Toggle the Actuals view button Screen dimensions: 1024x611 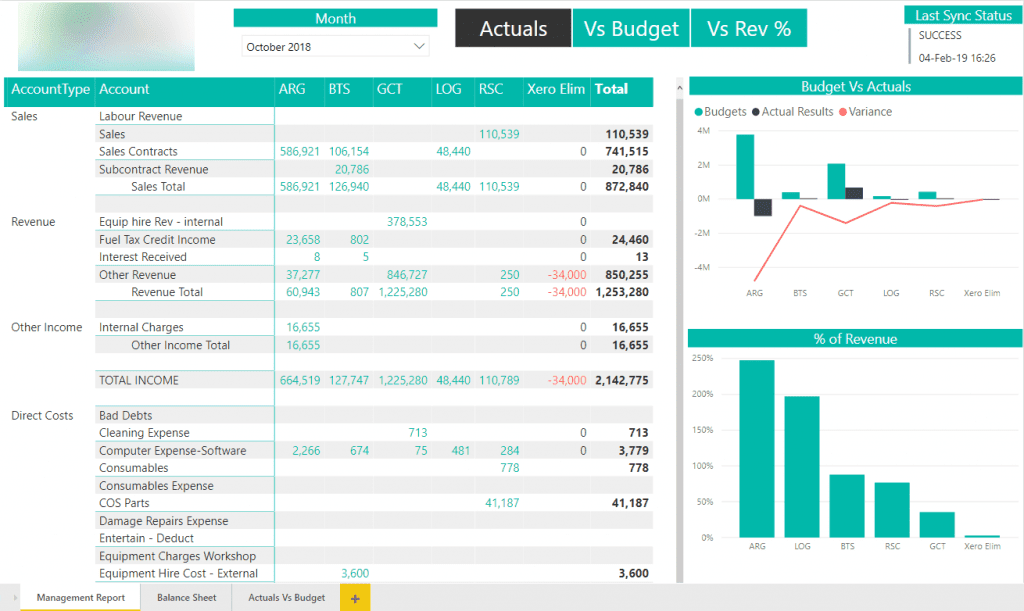512,28
